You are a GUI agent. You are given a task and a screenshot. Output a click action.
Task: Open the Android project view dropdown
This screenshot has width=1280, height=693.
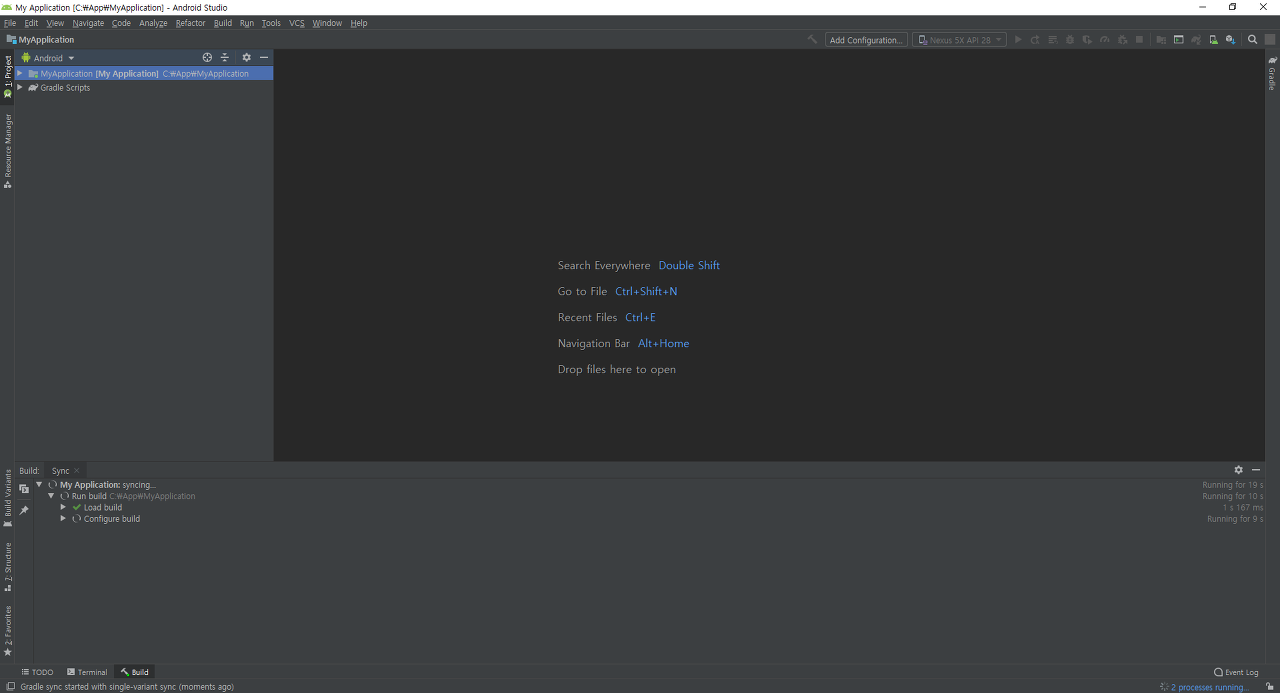[x=48, y=58]
